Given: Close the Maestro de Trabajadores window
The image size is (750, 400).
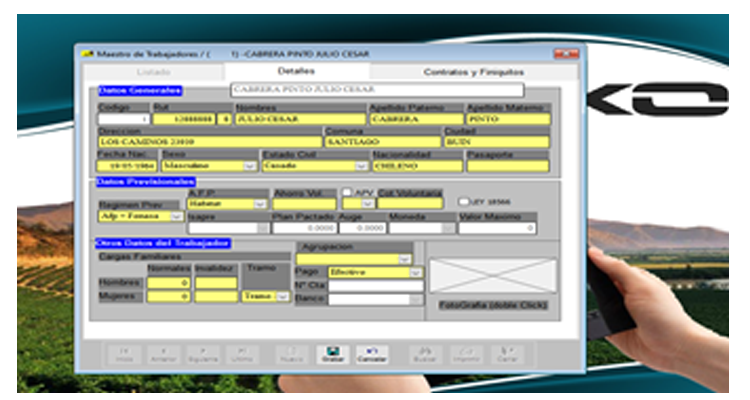Looking at the screenshot, I should 566,54.
